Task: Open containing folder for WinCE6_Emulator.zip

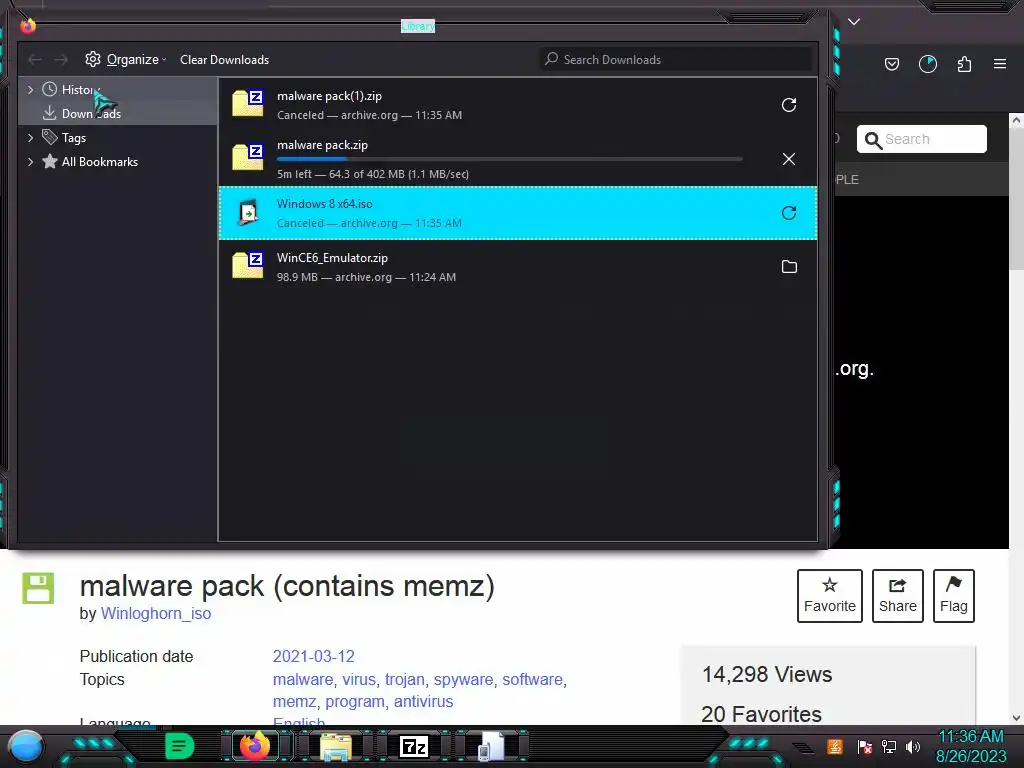Action: coord(789,266)
